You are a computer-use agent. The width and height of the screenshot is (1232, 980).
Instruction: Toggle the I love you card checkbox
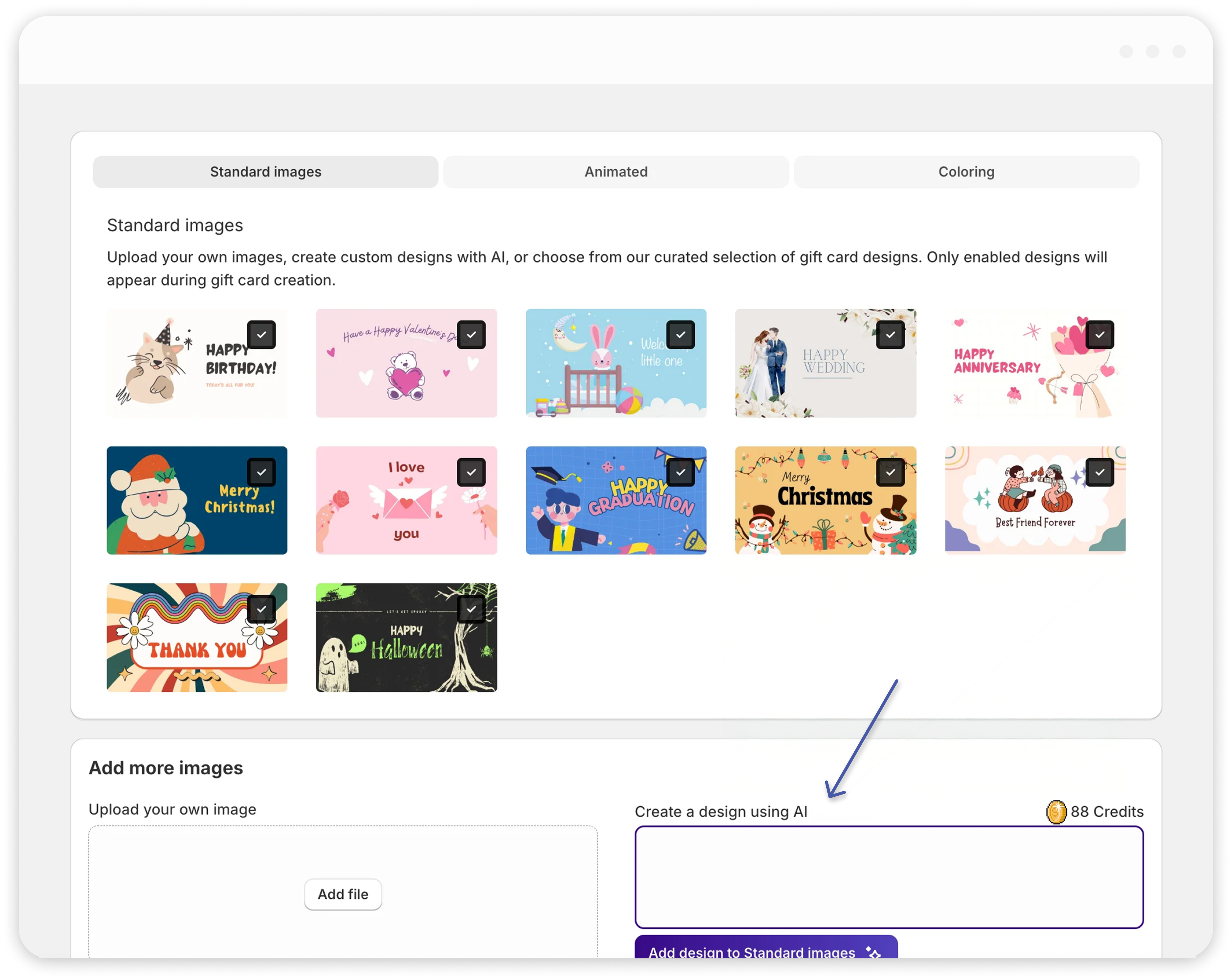(x=471, y=472)
